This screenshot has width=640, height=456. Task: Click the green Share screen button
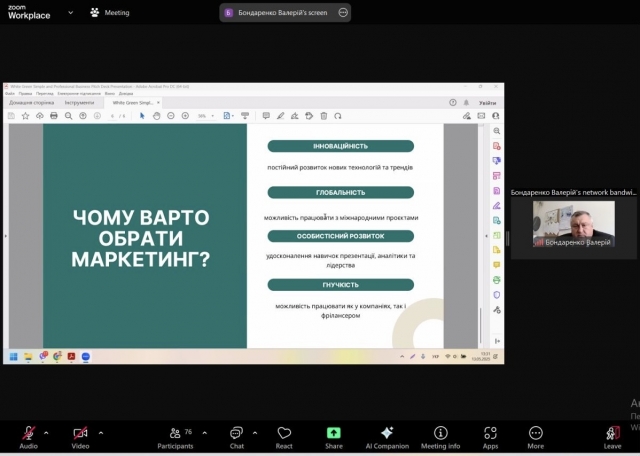334,435
